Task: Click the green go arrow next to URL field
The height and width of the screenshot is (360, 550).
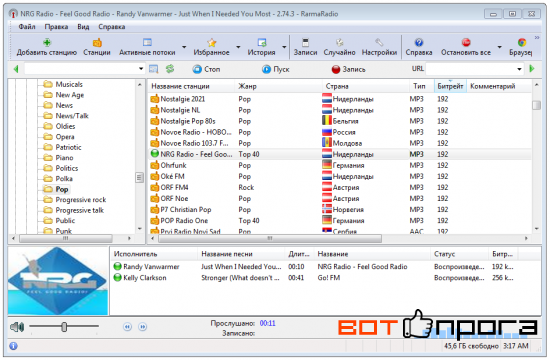Action: [532, 69]
